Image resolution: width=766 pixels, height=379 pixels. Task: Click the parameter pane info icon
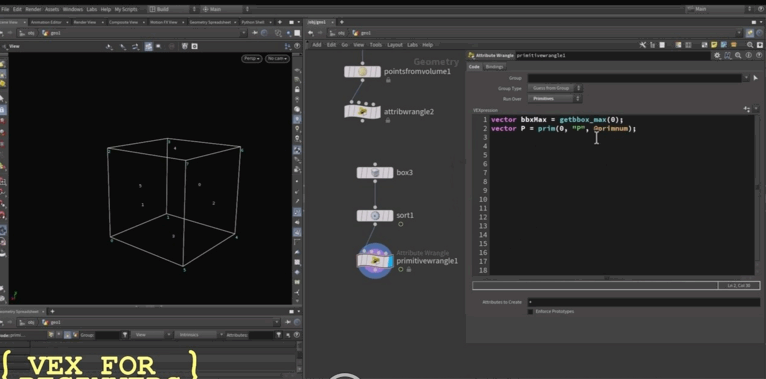click(748, 56)
